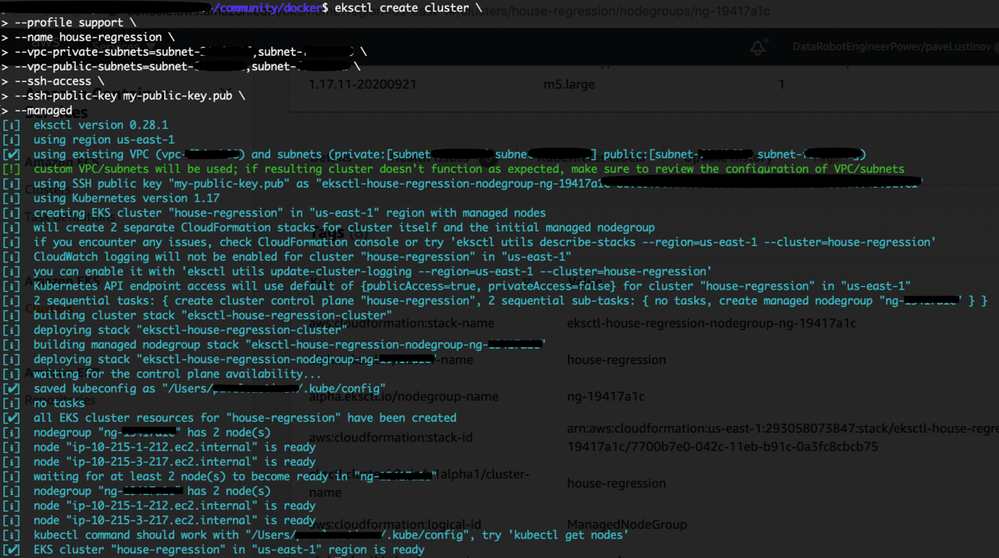The width and height of the screenshot is (999, 558).
Task: Click info marker beside 'using region us-east-1'
Action: pos(11,140)
